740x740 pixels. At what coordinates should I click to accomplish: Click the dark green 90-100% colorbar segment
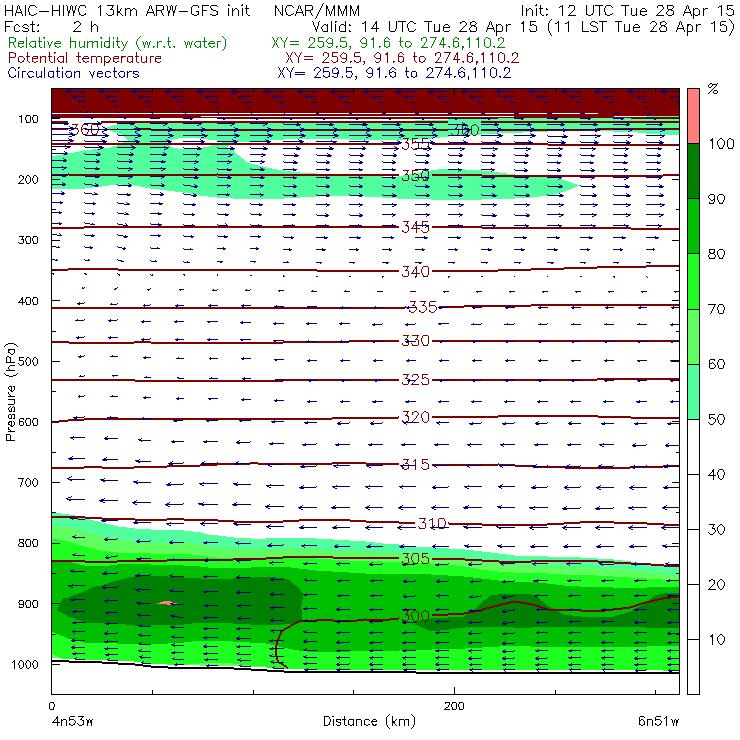click(693, 171)
